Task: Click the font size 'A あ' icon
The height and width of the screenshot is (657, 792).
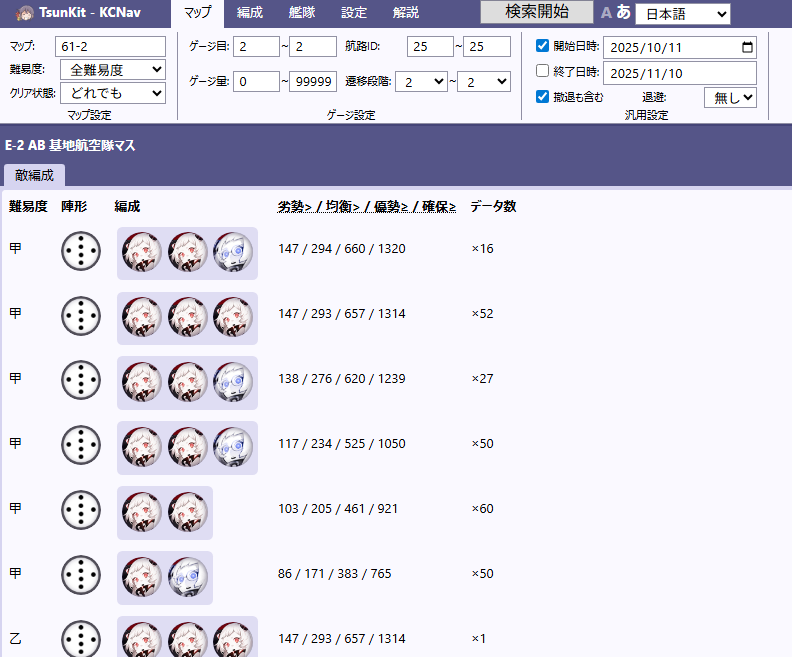Action: [x=616, y=12]
